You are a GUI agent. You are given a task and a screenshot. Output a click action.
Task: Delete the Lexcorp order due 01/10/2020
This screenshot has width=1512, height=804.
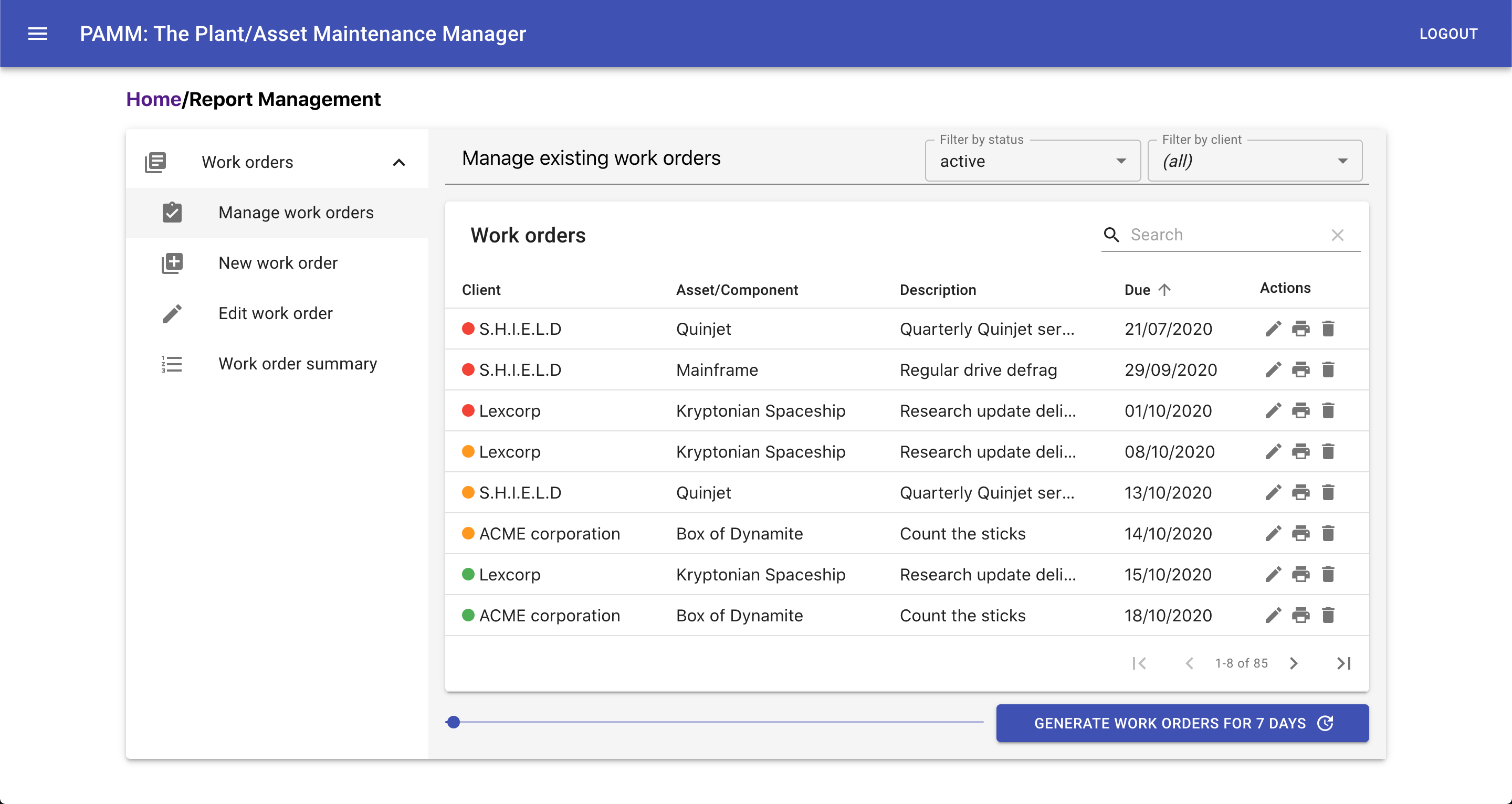coord(1328,411)
